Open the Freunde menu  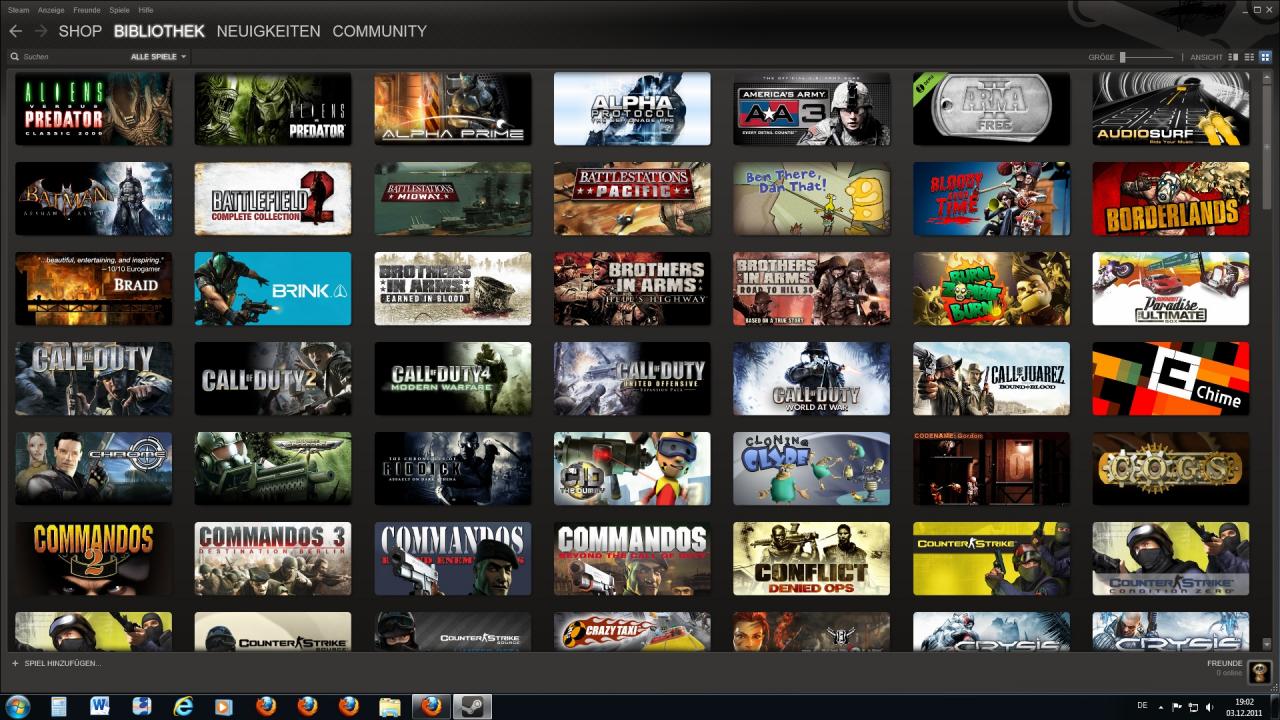click(86, 9)
